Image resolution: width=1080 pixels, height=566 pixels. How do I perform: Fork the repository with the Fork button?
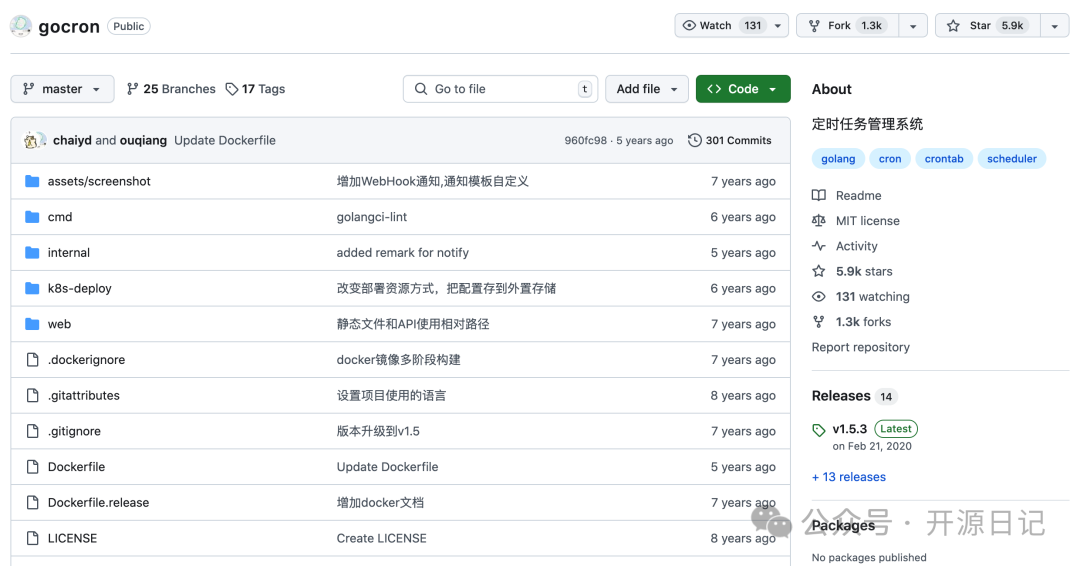point(848,25)
